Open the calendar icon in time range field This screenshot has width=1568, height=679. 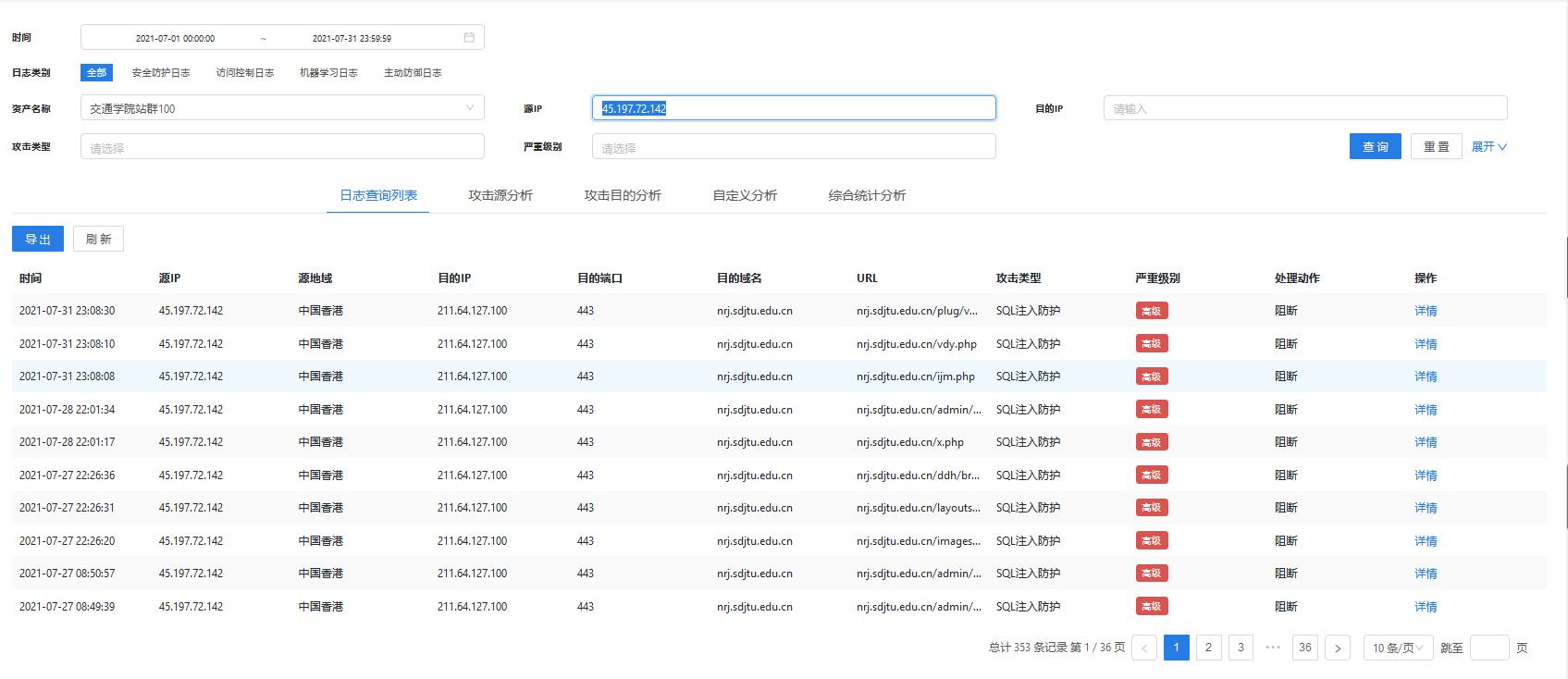pos(469,38)
